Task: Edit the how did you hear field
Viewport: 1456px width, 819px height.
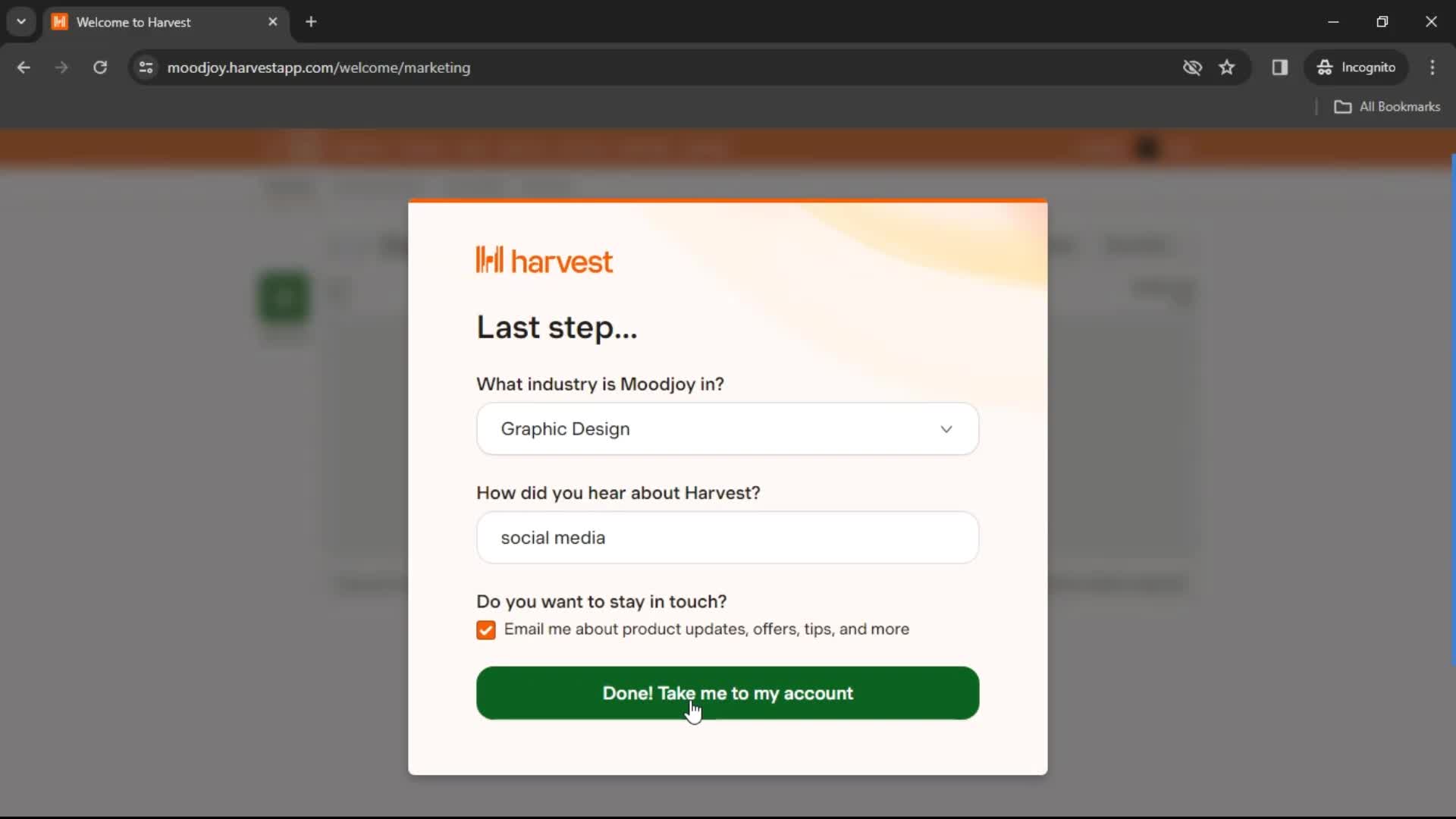Action: click(x=728, y=537)
